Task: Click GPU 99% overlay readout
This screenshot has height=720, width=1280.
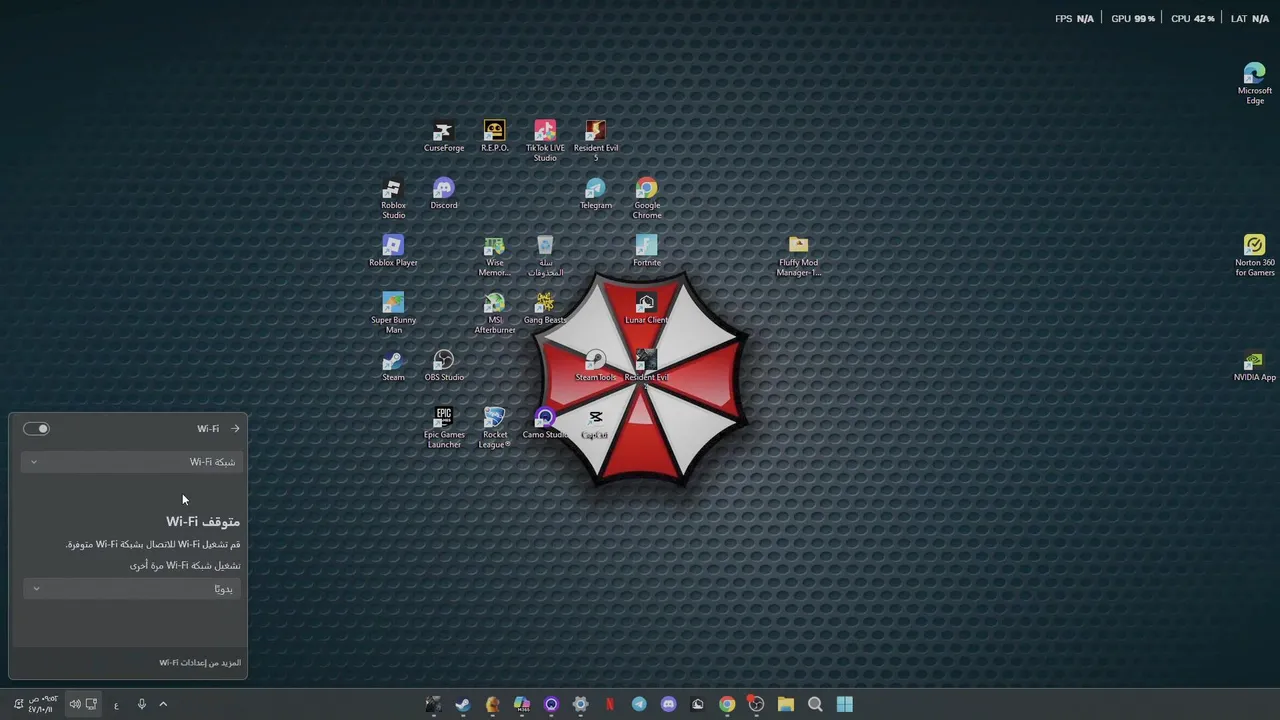Action: [1133, 19]
